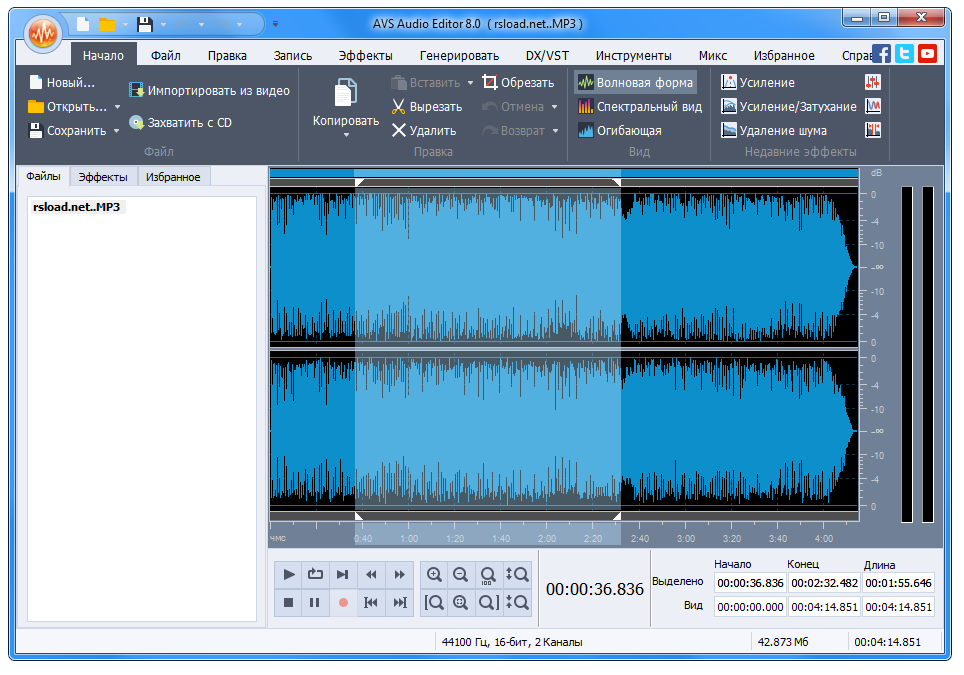Toggle loop playback mode

315,574
